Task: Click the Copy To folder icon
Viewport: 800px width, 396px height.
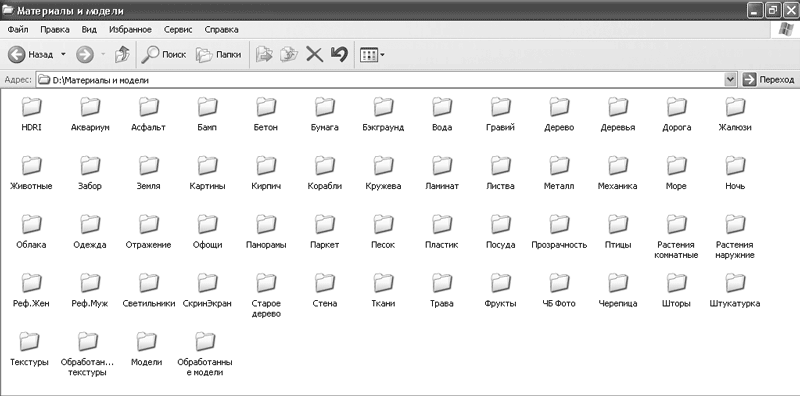Action: pos(289,54)
